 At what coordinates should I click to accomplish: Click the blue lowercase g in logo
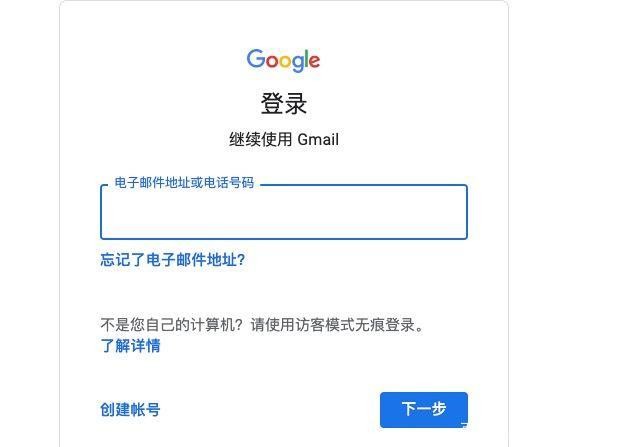click(297, 64)
